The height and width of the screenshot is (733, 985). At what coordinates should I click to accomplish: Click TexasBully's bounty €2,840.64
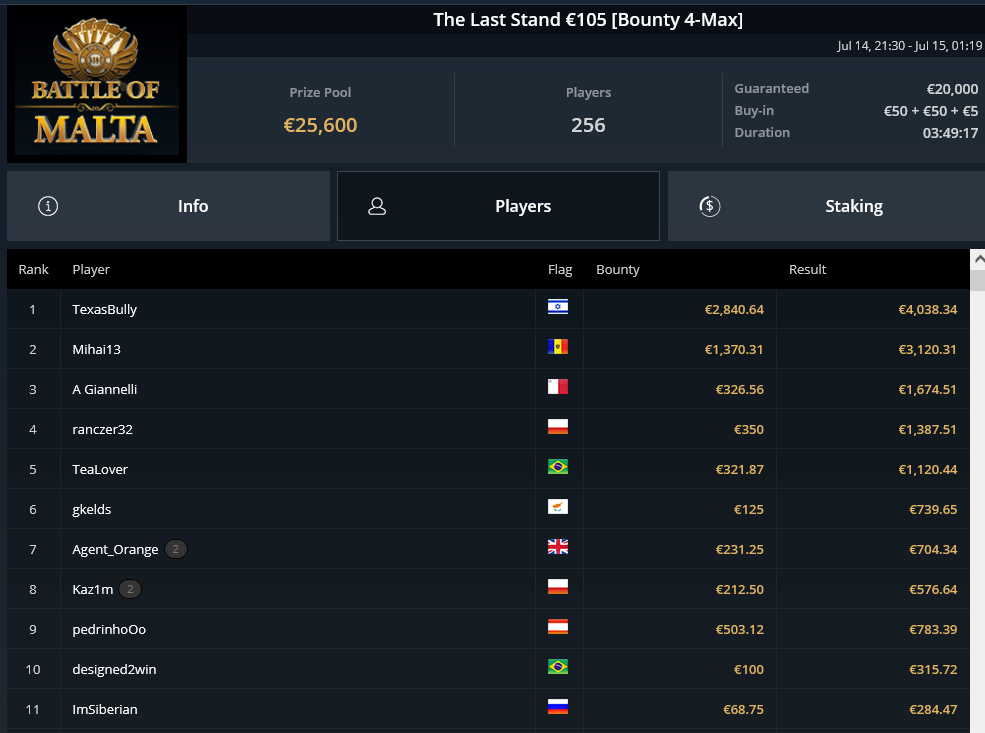pos(734,310)
